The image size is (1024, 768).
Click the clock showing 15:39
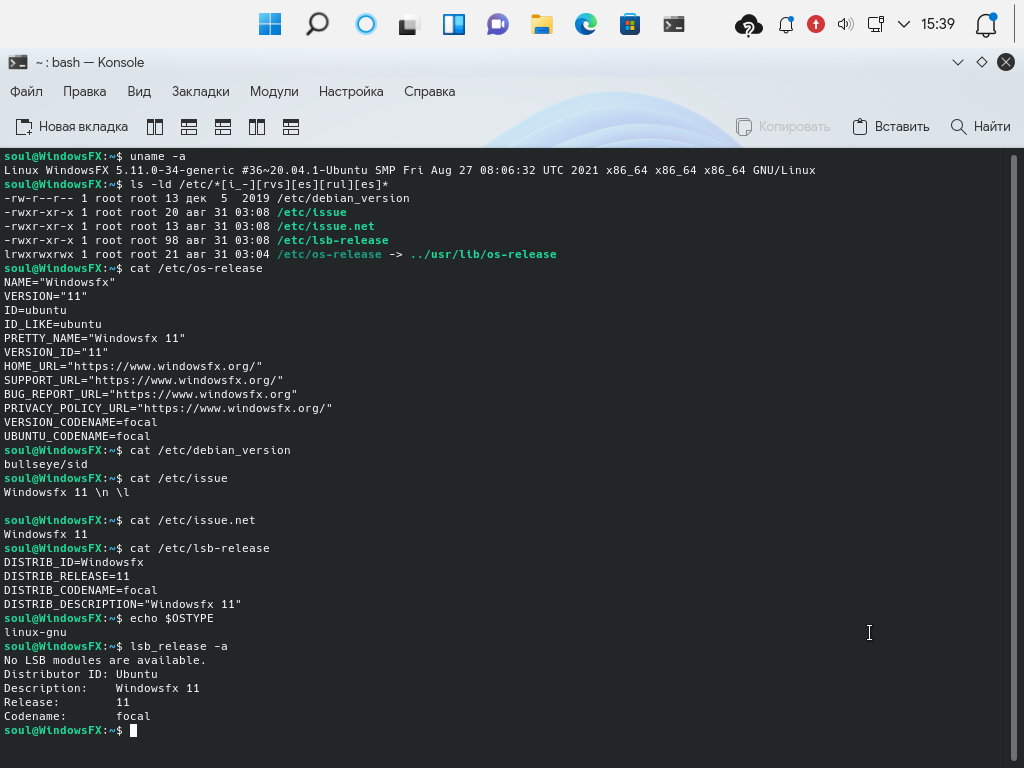(x=938, y=24)
